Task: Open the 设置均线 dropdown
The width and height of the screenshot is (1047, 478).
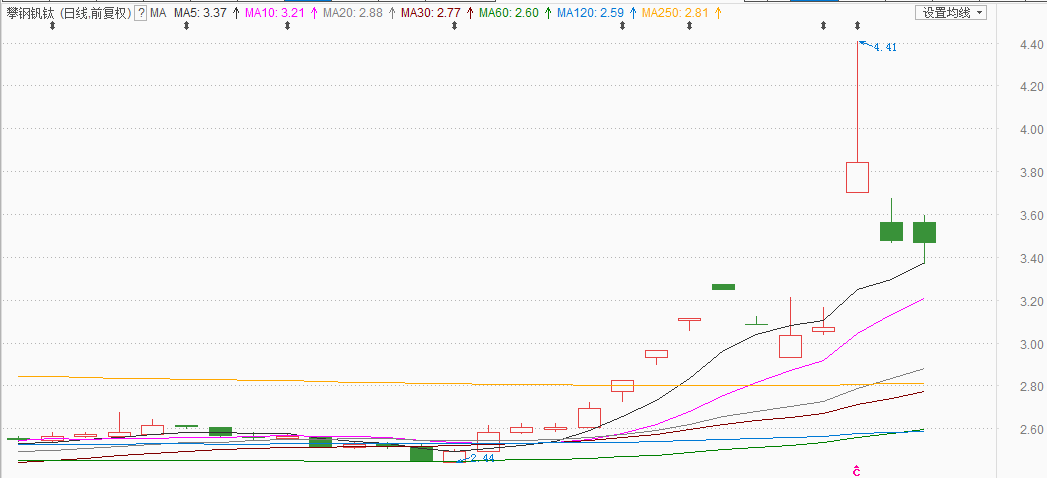Action: pyautogui.click(x=951, y=13)
